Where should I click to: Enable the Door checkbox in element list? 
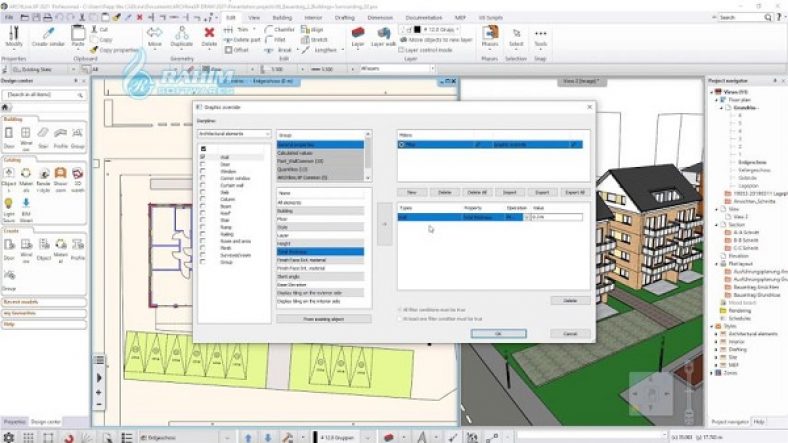[203, 165]
